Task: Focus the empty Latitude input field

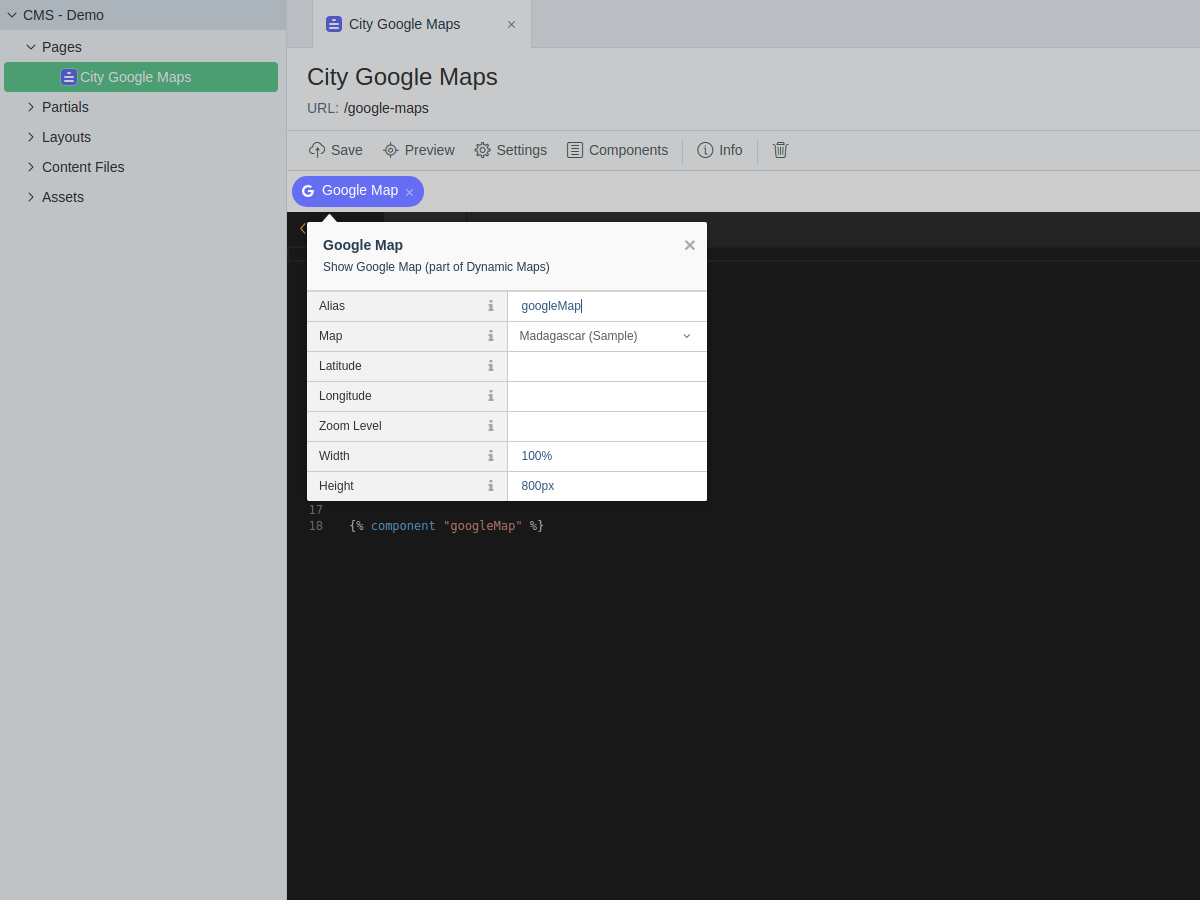Action: tap(607, 366)
